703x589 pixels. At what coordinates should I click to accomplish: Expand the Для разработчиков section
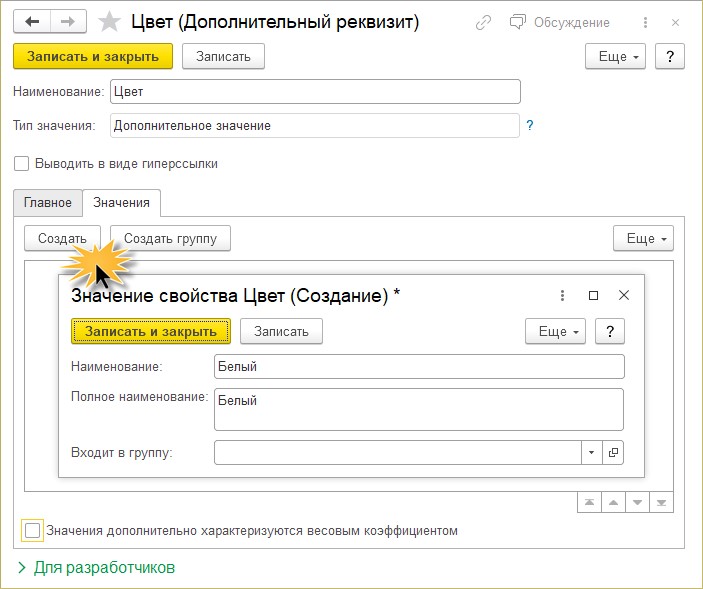(96, 568)
